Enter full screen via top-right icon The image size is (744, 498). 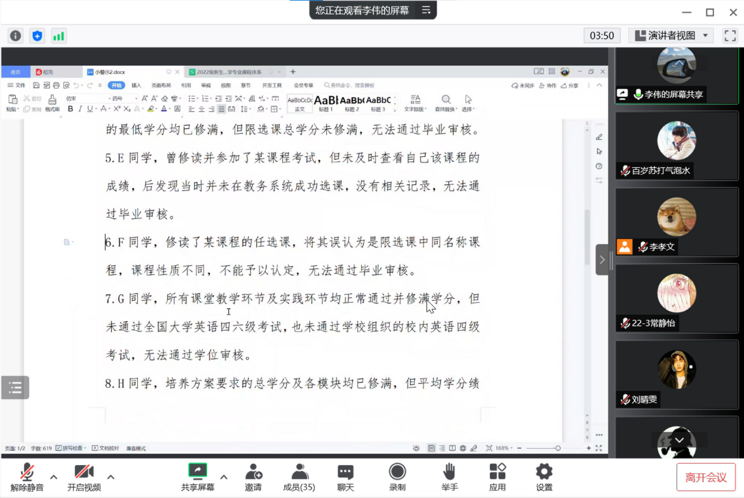(730, 35)
